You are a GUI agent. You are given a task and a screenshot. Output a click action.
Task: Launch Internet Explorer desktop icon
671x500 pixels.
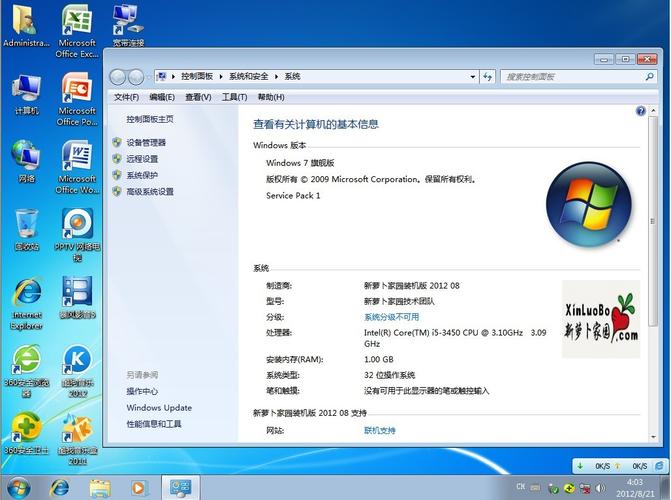[x=27, y=303]
